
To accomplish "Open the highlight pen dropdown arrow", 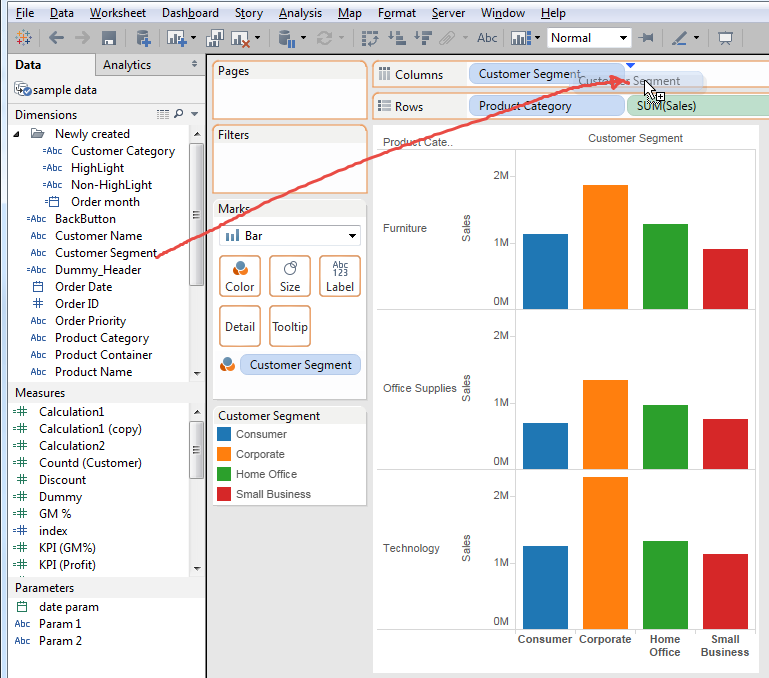I will pyautogui.click(x=696, y=38).
